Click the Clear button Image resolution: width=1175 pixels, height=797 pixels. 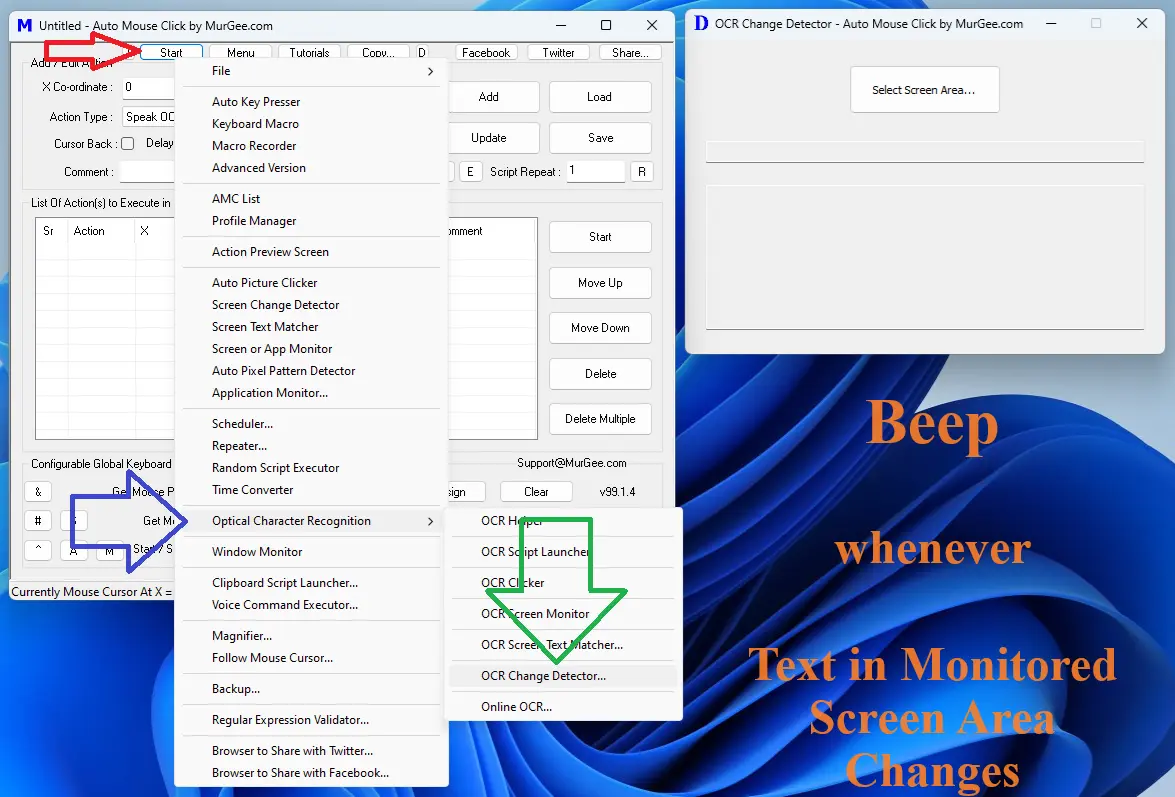pos(537,492)
